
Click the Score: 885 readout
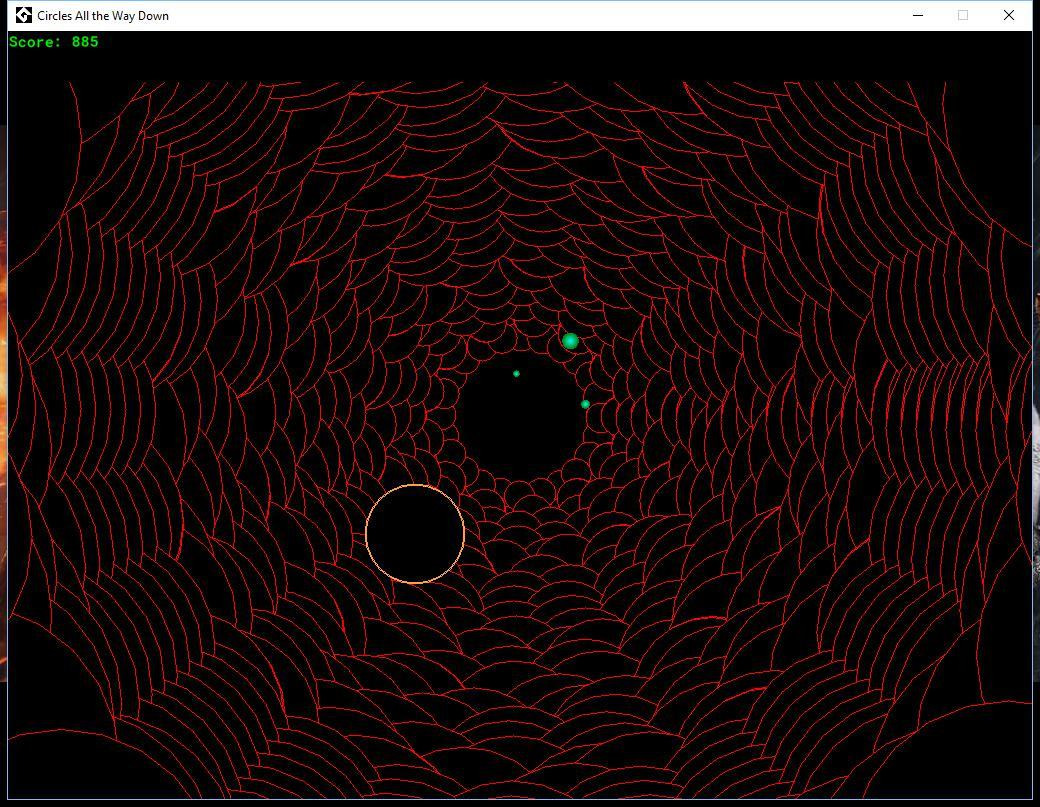coord(54,42)
